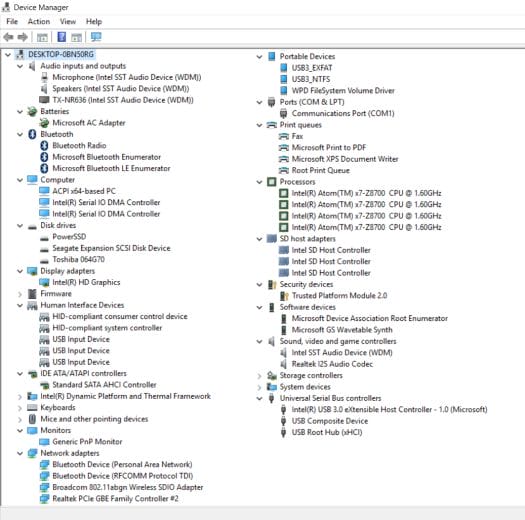Open the View menu
This screenshot has height=520, width=525.
click(68, 21)
